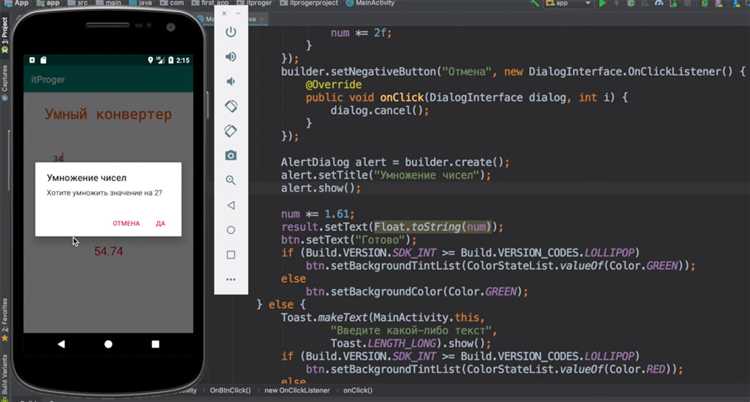750x402 pixels.
Task: Click the SD card icon in phone status bar
Action: 44,60
